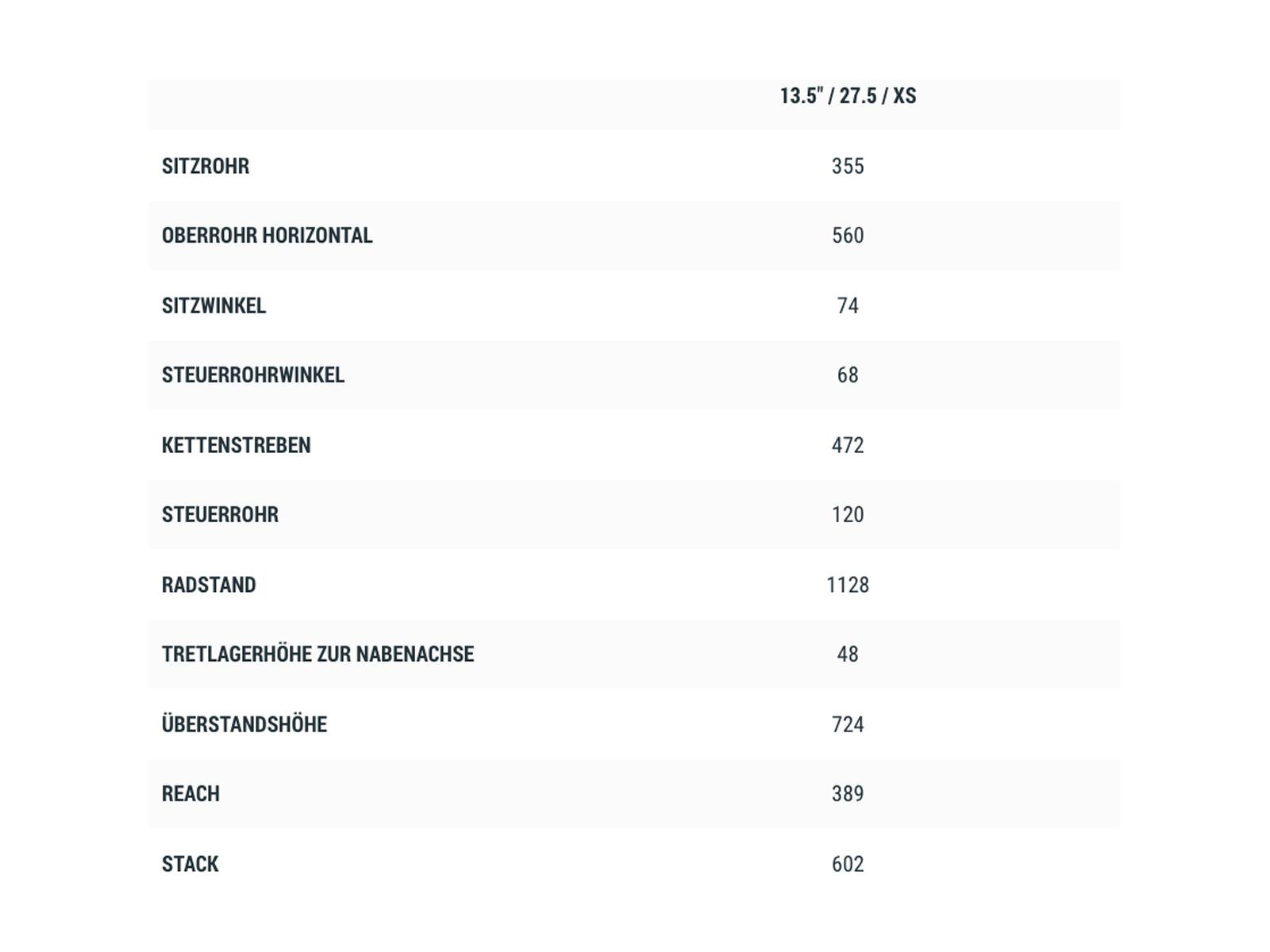Screen dimensions: 1270x952
Task: Click the Kettenstreben value 472
Action: point(848,445)
